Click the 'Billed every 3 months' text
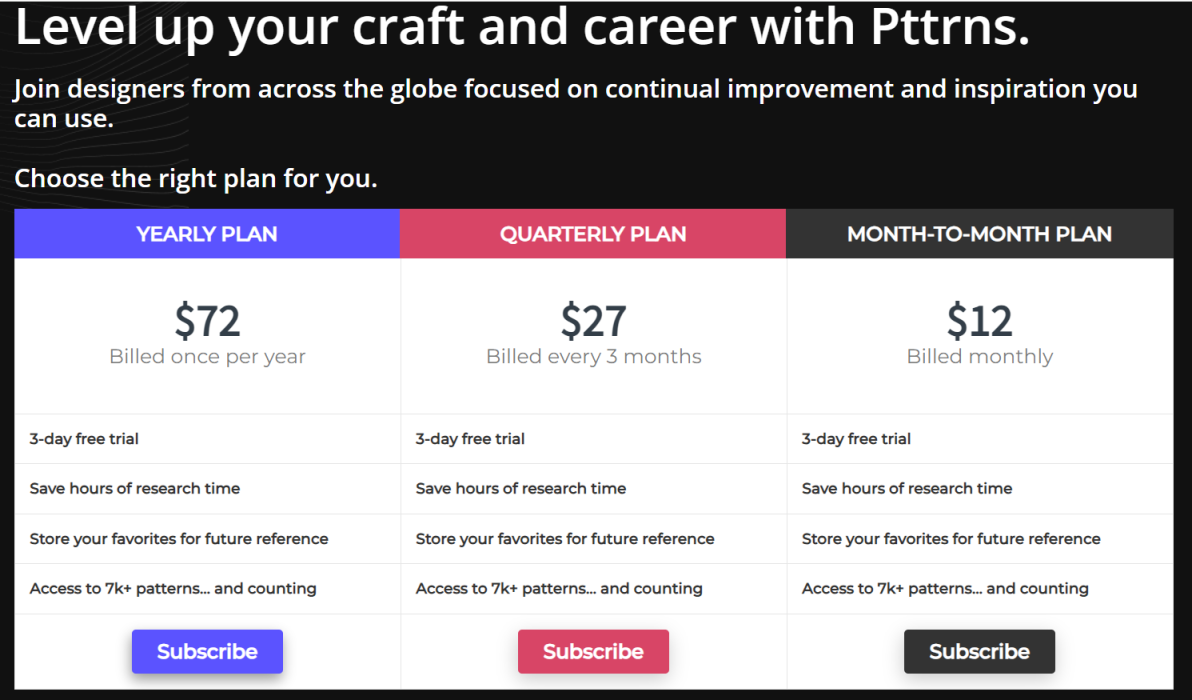The width and height of the screenshot is (1192, 700). 593,357
